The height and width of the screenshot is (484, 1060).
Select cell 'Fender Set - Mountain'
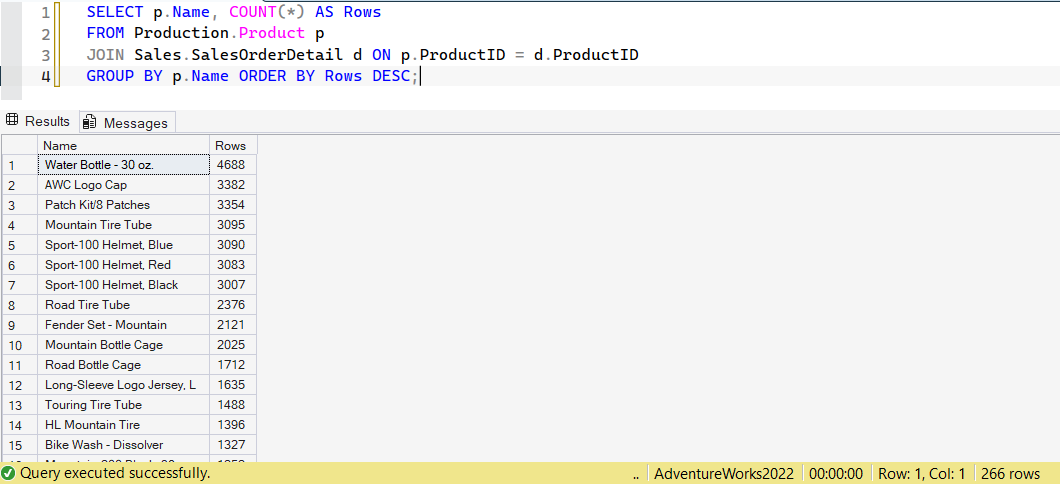124,324
